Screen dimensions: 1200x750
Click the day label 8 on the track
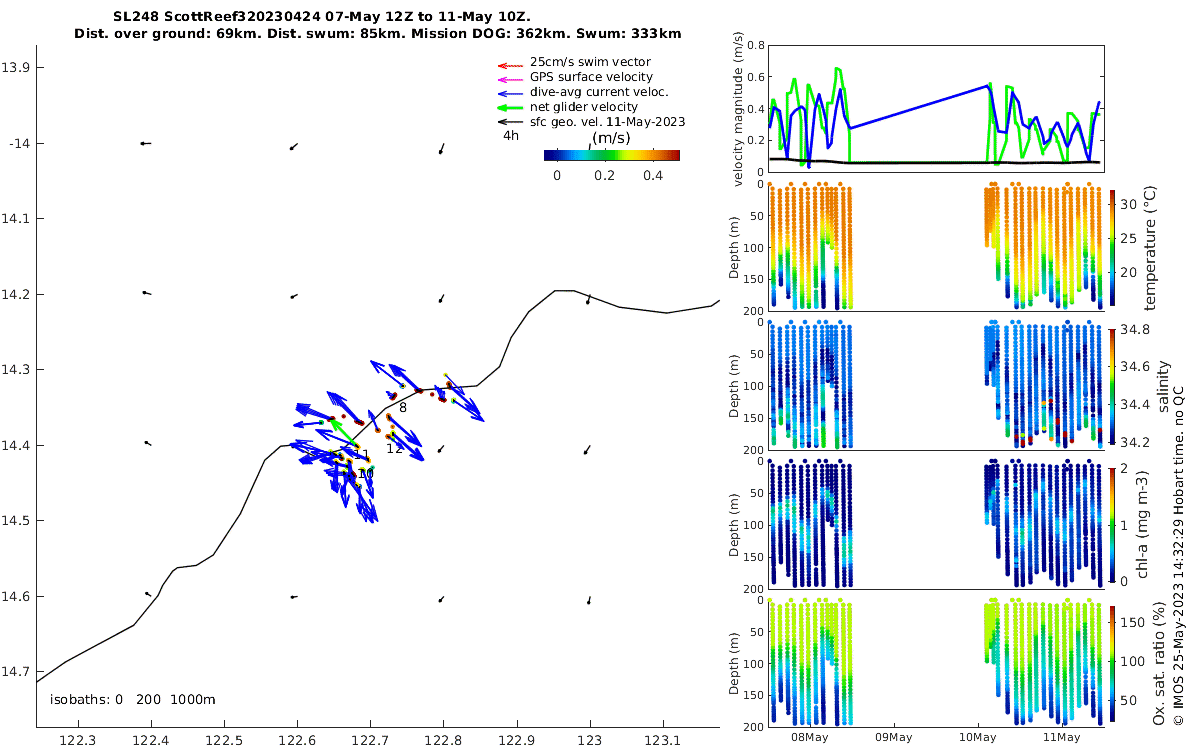403,407
